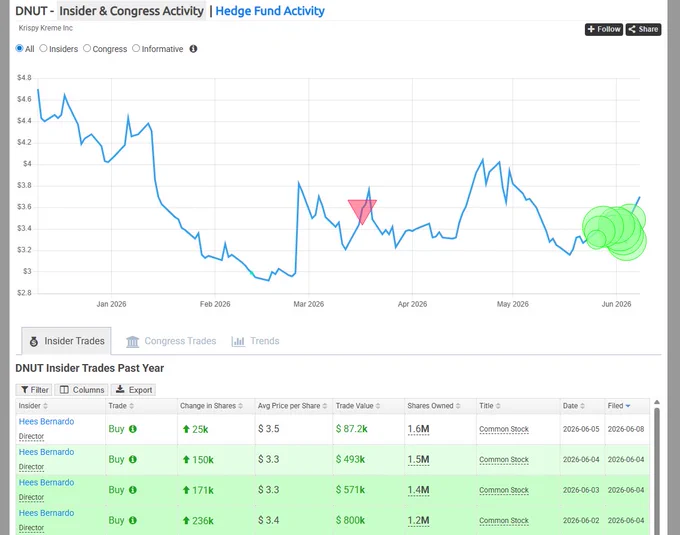Click Buy info icon in $571k row
680x535 pixels.
coord(133,489)
